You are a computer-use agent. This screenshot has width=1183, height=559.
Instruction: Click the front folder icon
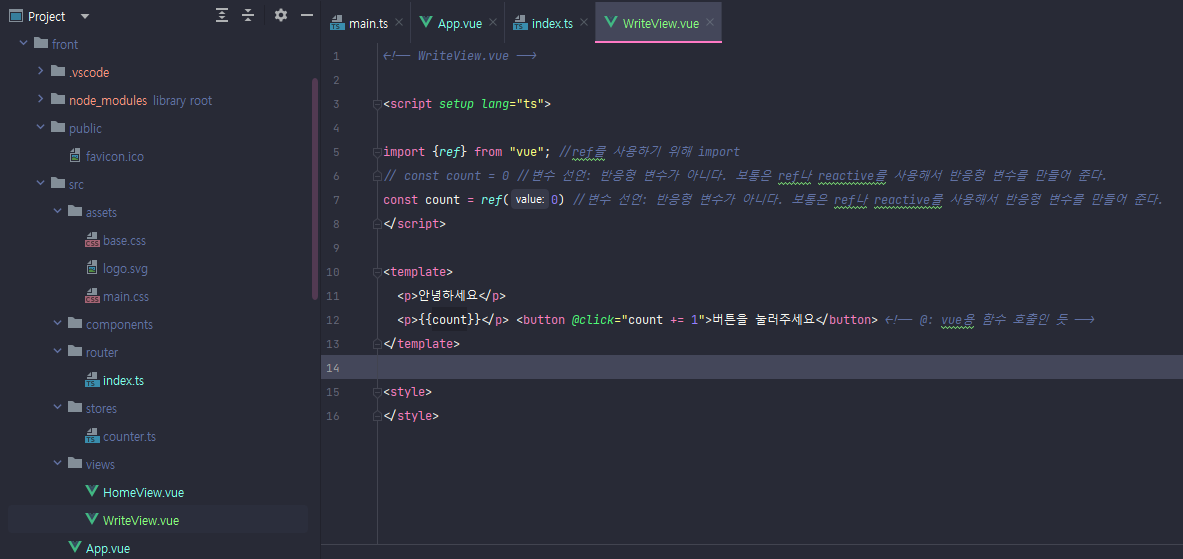coord(41,44)
